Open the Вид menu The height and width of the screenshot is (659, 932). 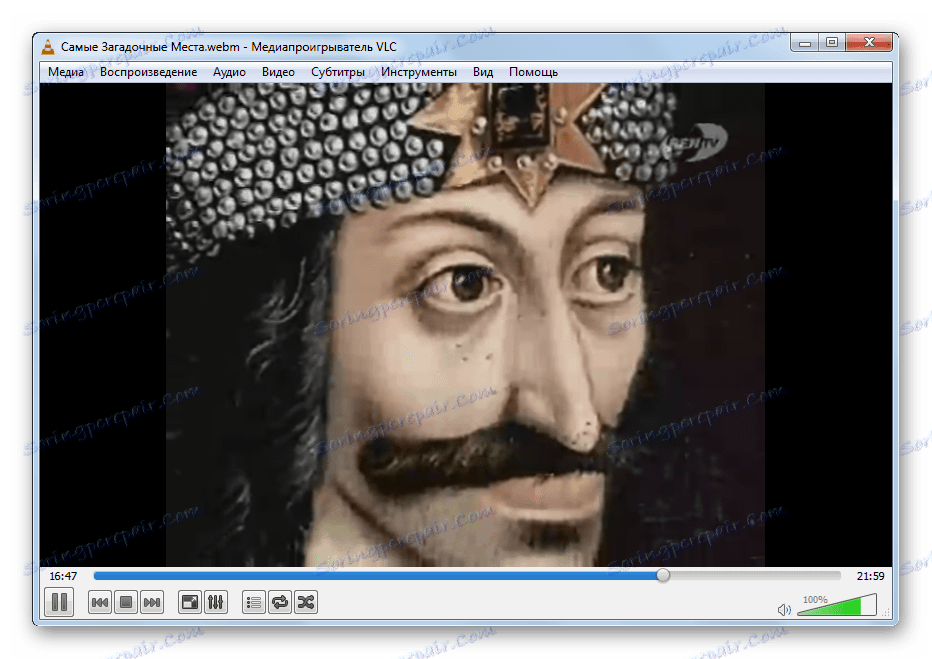[x=483, y=72]
